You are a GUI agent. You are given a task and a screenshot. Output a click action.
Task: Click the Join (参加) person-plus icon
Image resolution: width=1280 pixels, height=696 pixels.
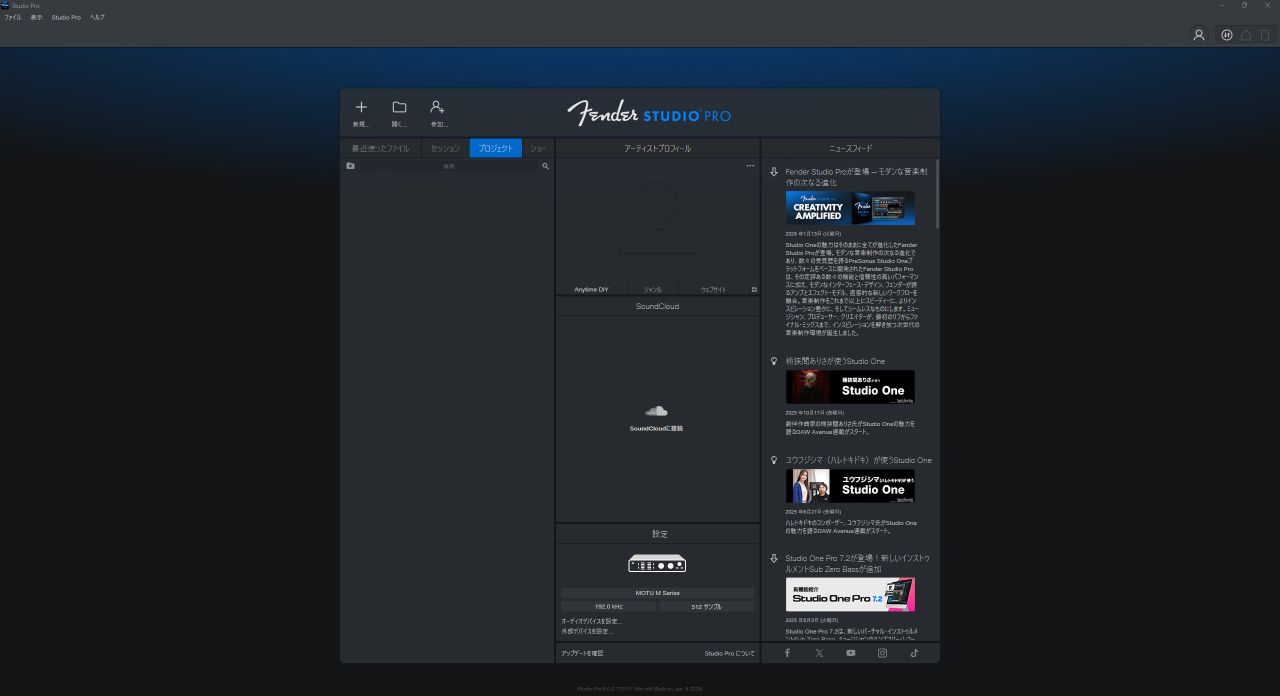coord(437,108)
